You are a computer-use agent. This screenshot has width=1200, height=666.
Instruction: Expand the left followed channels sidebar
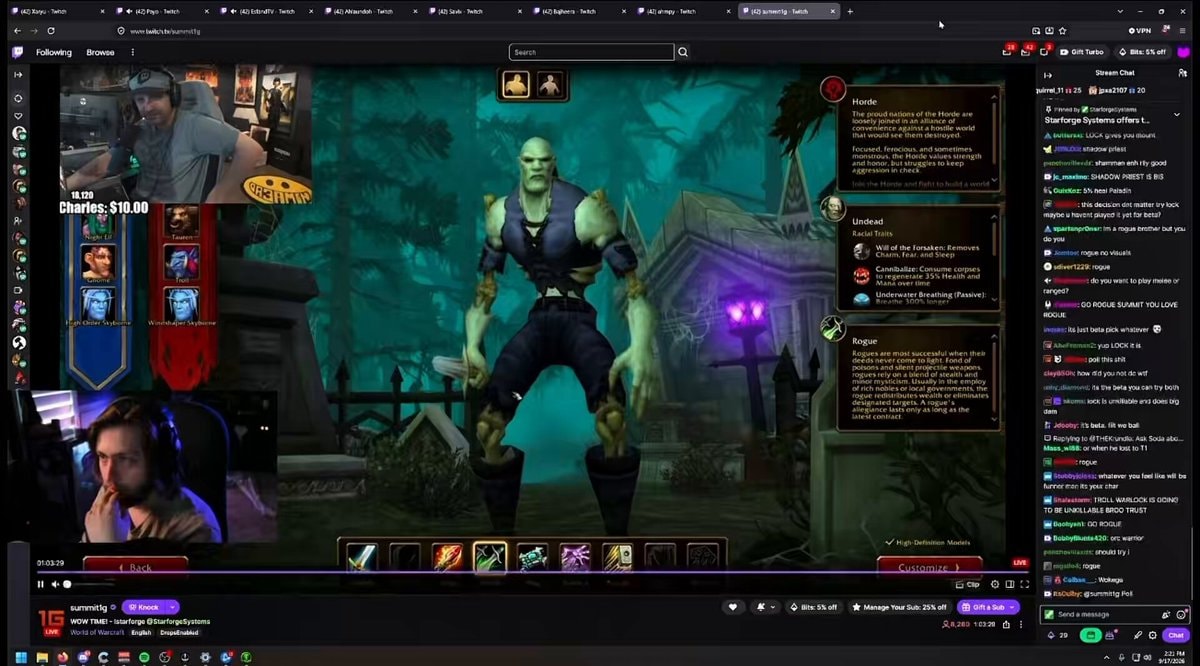click(17, 74)
